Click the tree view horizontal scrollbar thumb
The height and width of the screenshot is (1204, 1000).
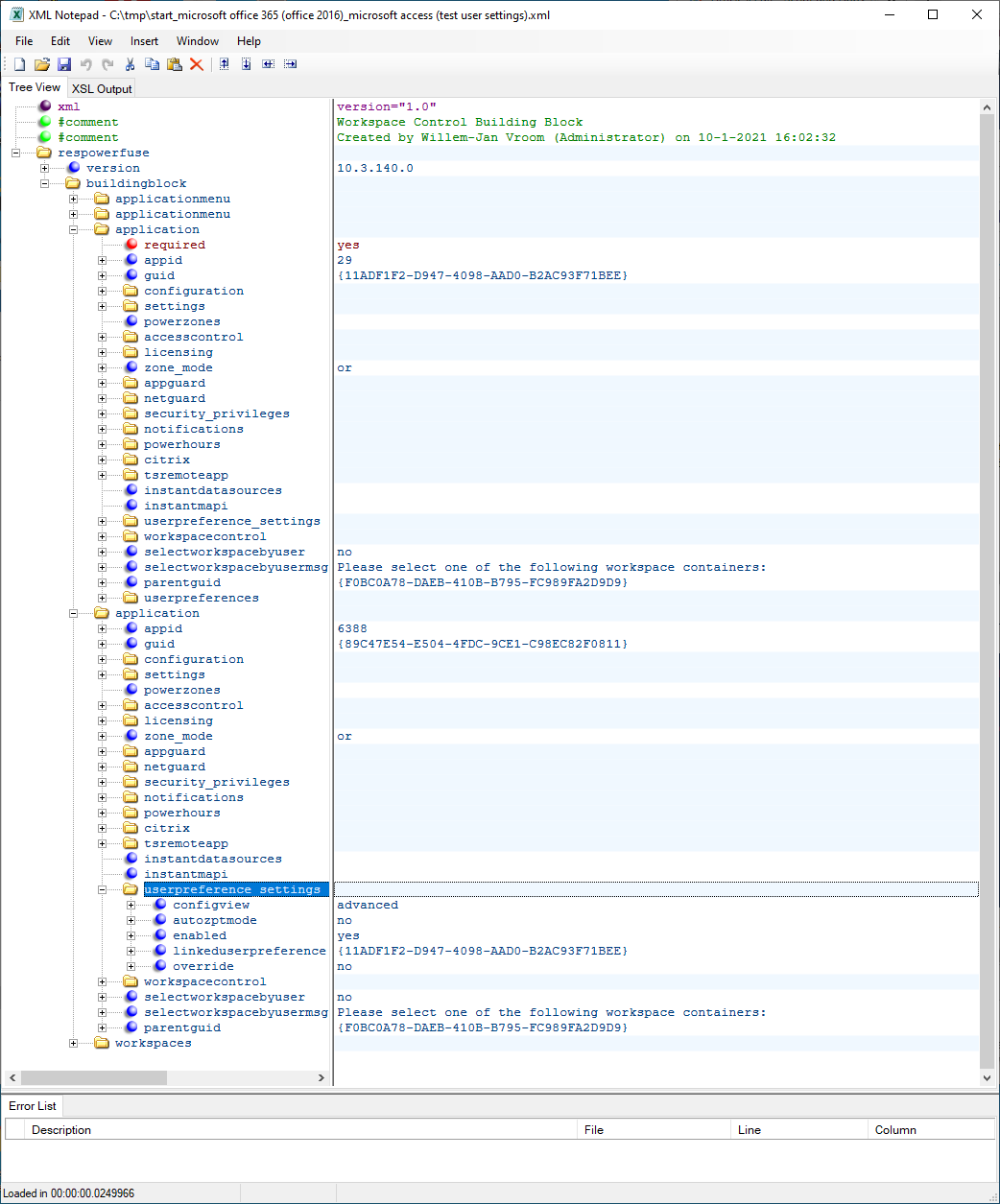(x=93, y=1078)
